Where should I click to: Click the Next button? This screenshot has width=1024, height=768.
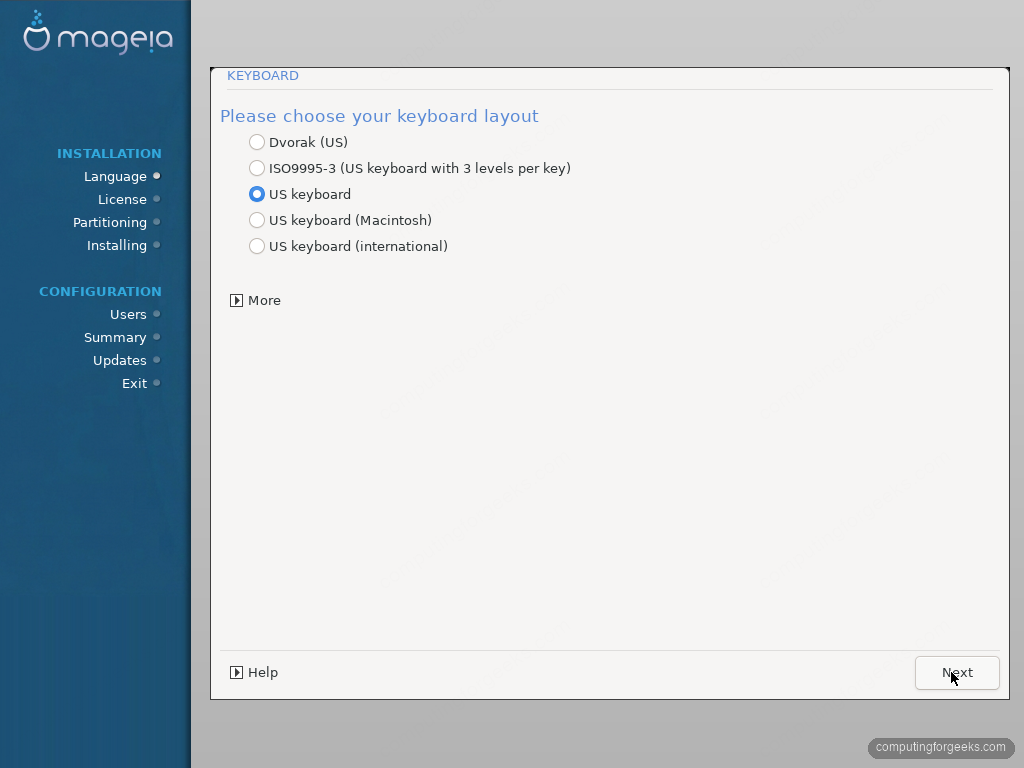pyautogui.click(x=957, y=673)
